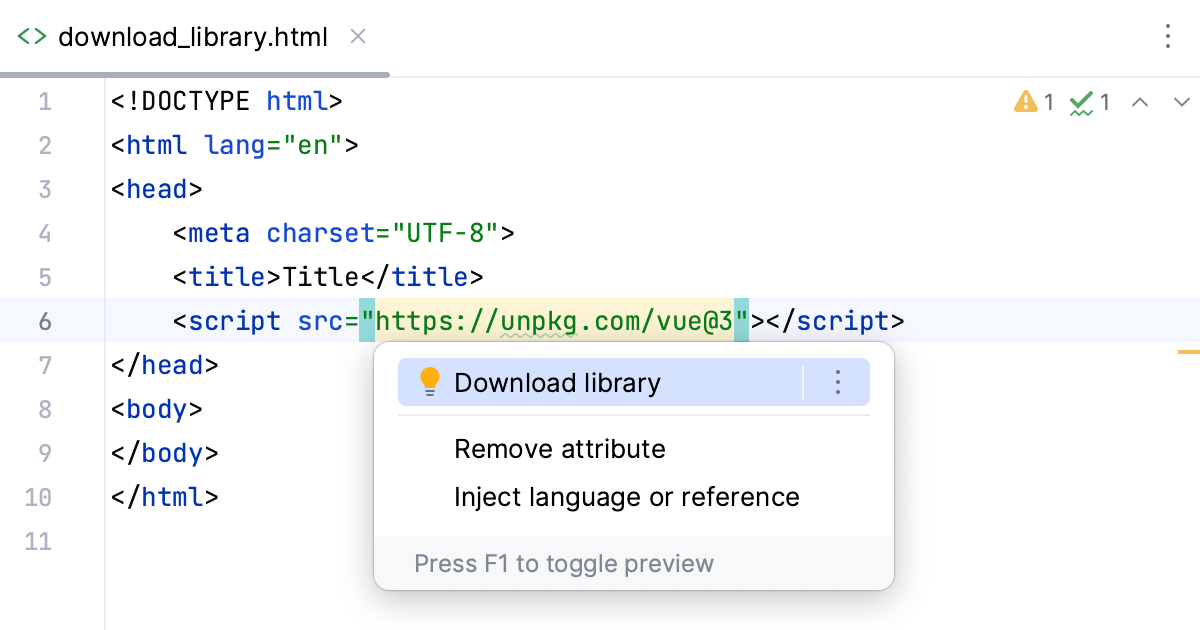Switch to the download_library.html tab
1200x630 pixels.
(193, 36)
